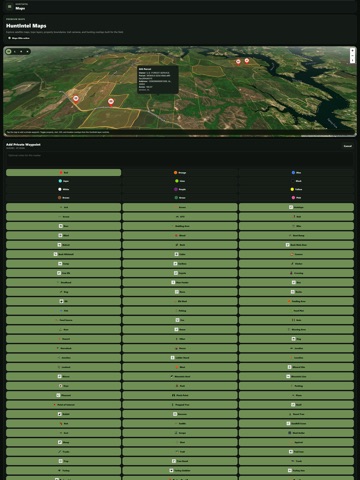
Task: Select the Blood waypoint icon
Action: (180, 235)
